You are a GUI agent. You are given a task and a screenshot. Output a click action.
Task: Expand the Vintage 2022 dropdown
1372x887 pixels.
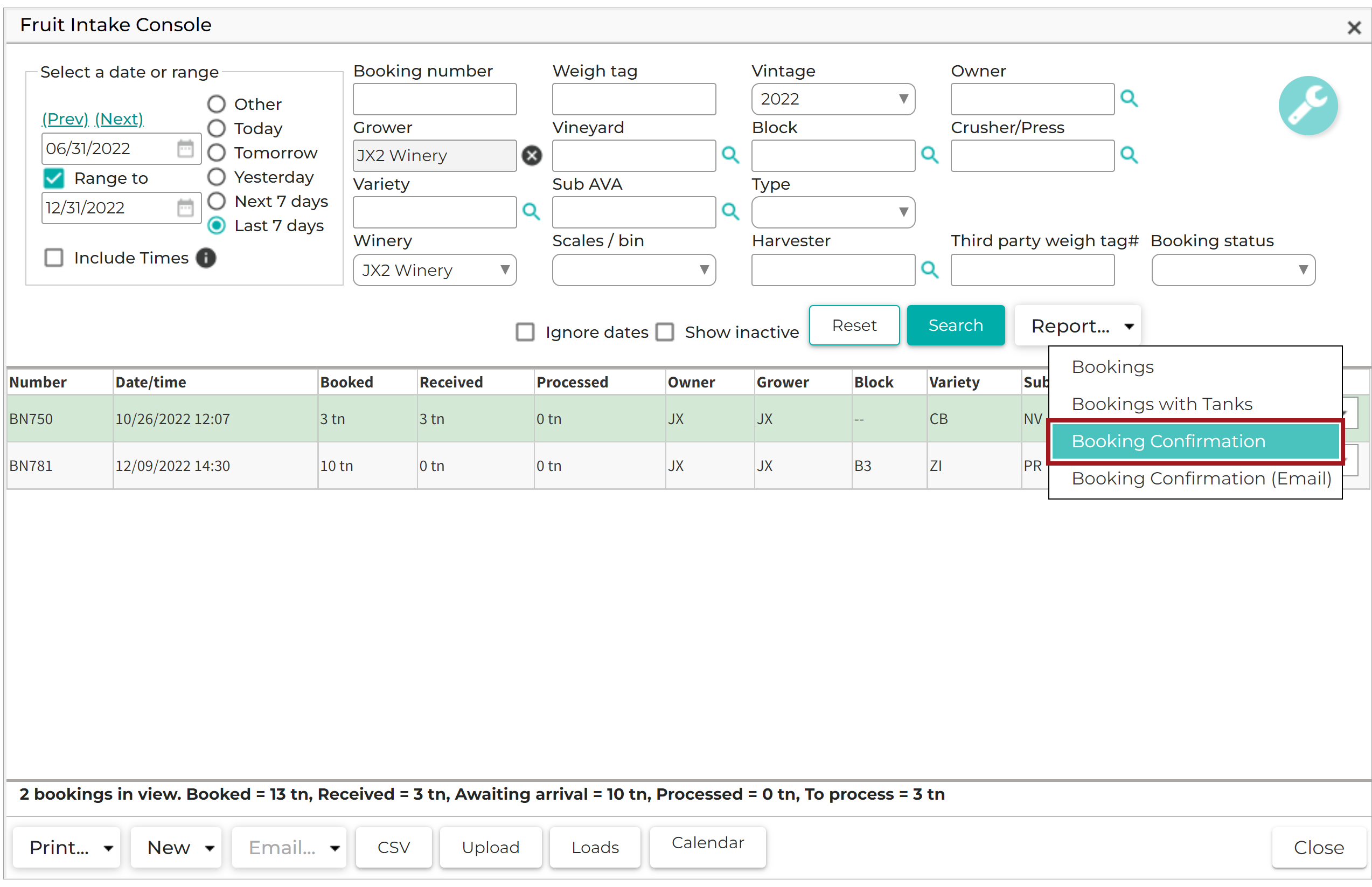[x=833, y=99]
